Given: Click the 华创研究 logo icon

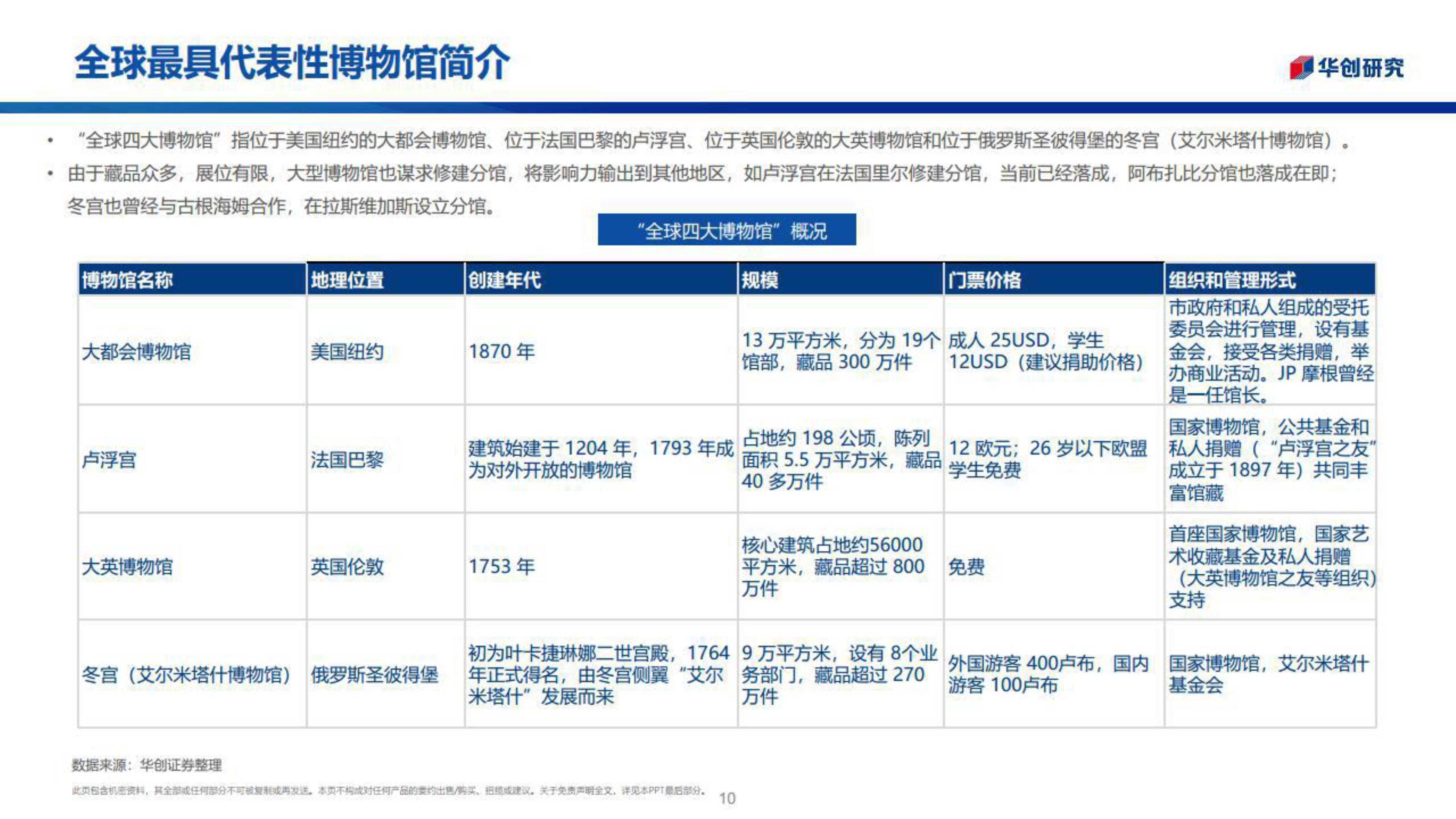Looking at the screenshot, I should (x=1346, y=68).
